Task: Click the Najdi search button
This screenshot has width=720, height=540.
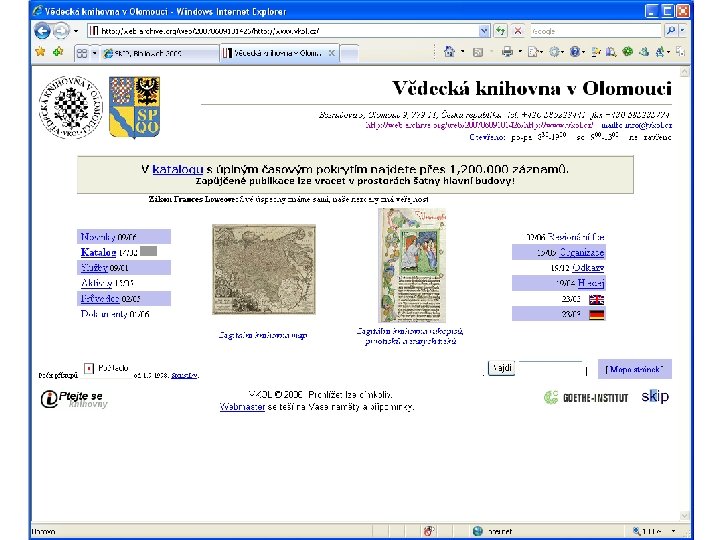Action: (x=501, y=368)
